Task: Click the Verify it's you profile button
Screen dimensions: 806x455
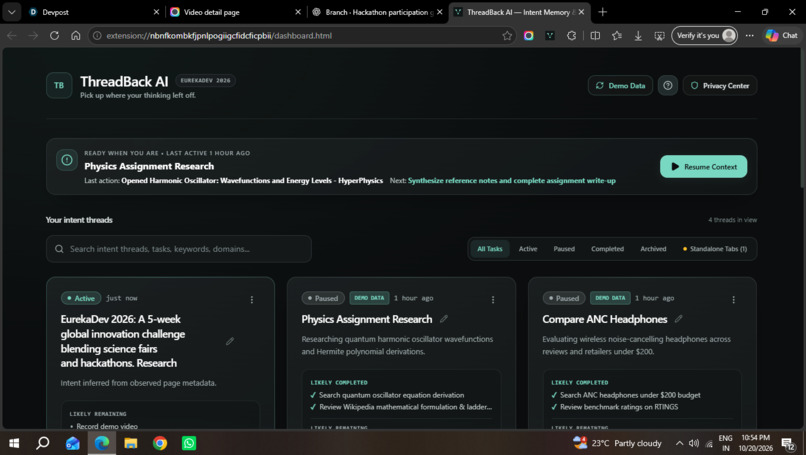Action: tap(704, 35)
